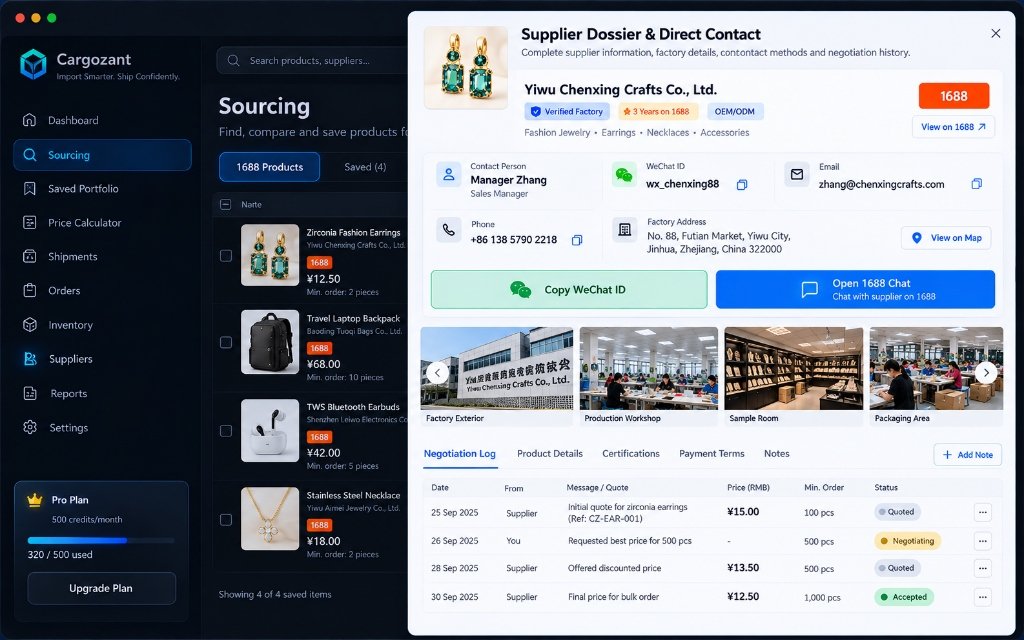Click the Open 1688 Chat button
Screen dimensions: 1024x640
pos(856,289)
